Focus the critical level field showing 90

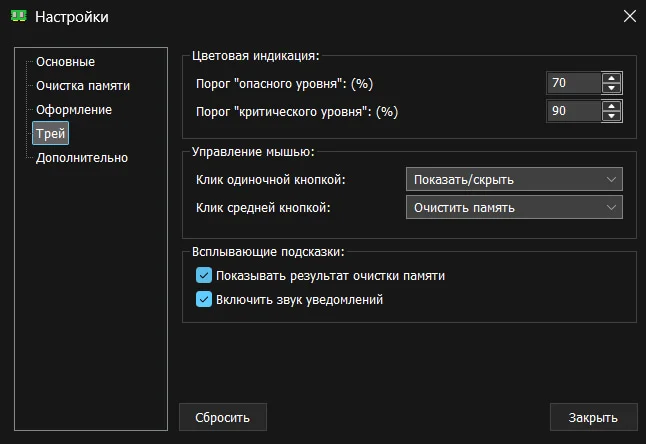(573, 111)
